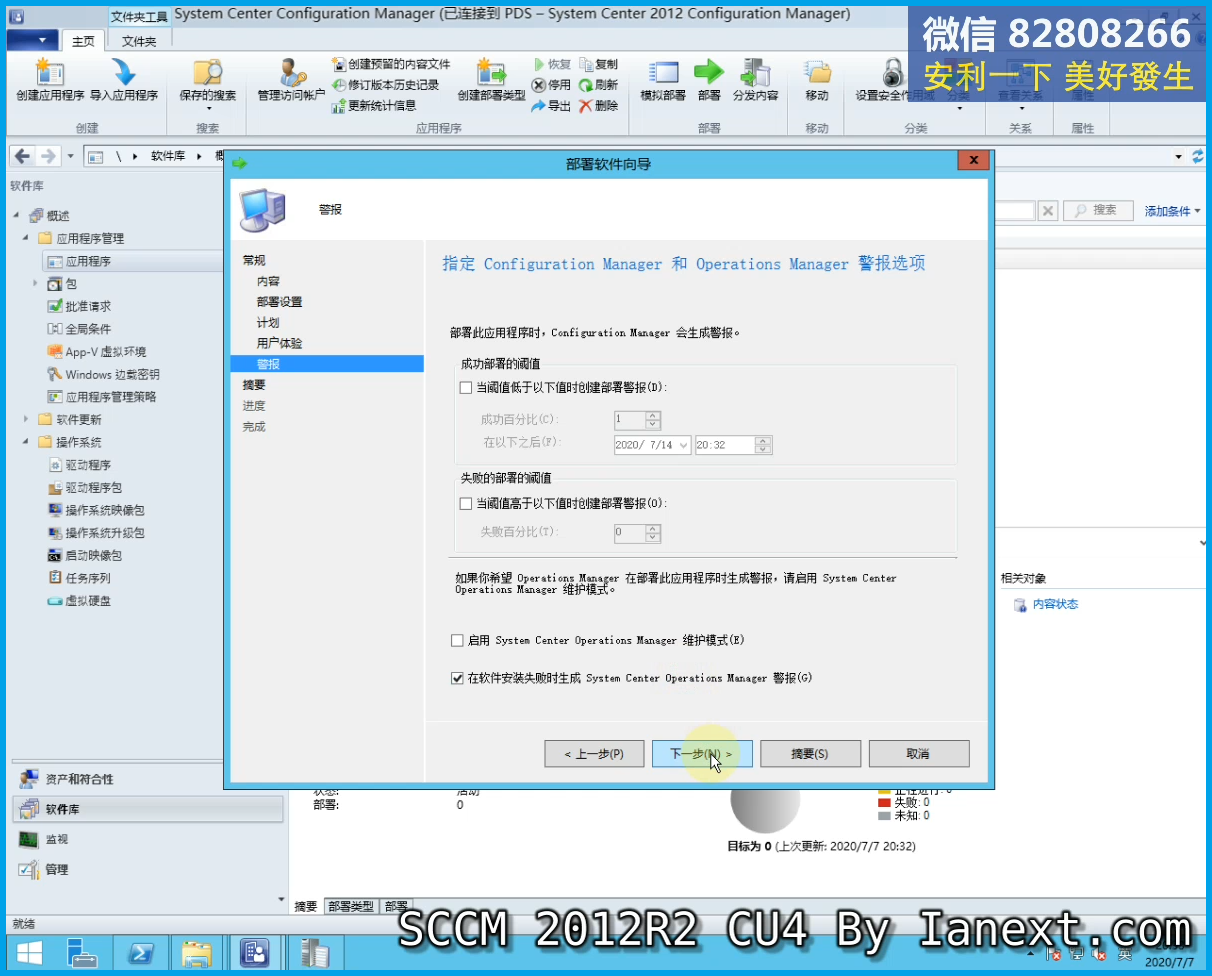Click the 移动 ribbon icon
Viewport: 1212px width, 976px height.
(x=817, y=81)
